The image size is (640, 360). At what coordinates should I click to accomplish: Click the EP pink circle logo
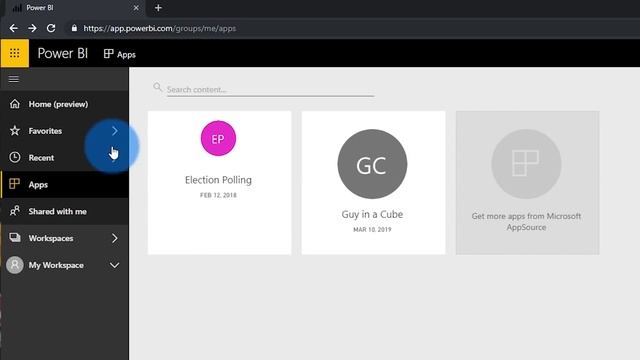(x=218, y=138)
